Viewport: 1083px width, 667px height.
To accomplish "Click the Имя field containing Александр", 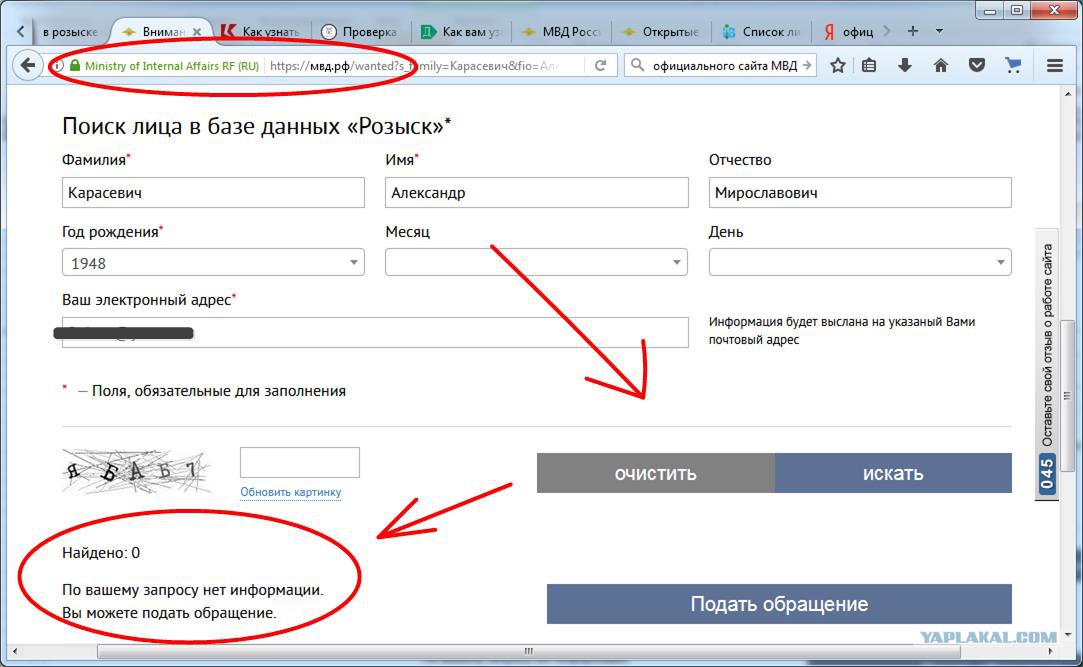I will (537, 193).
